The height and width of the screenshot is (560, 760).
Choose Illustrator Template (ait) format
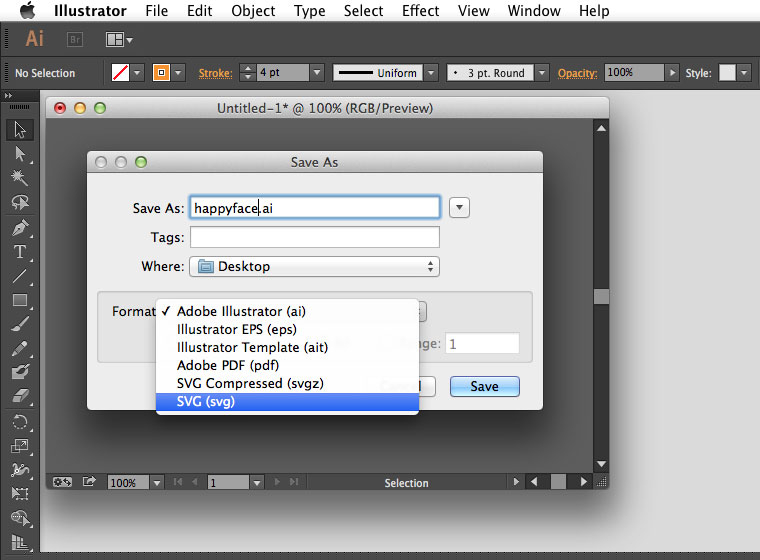[287, 348]
